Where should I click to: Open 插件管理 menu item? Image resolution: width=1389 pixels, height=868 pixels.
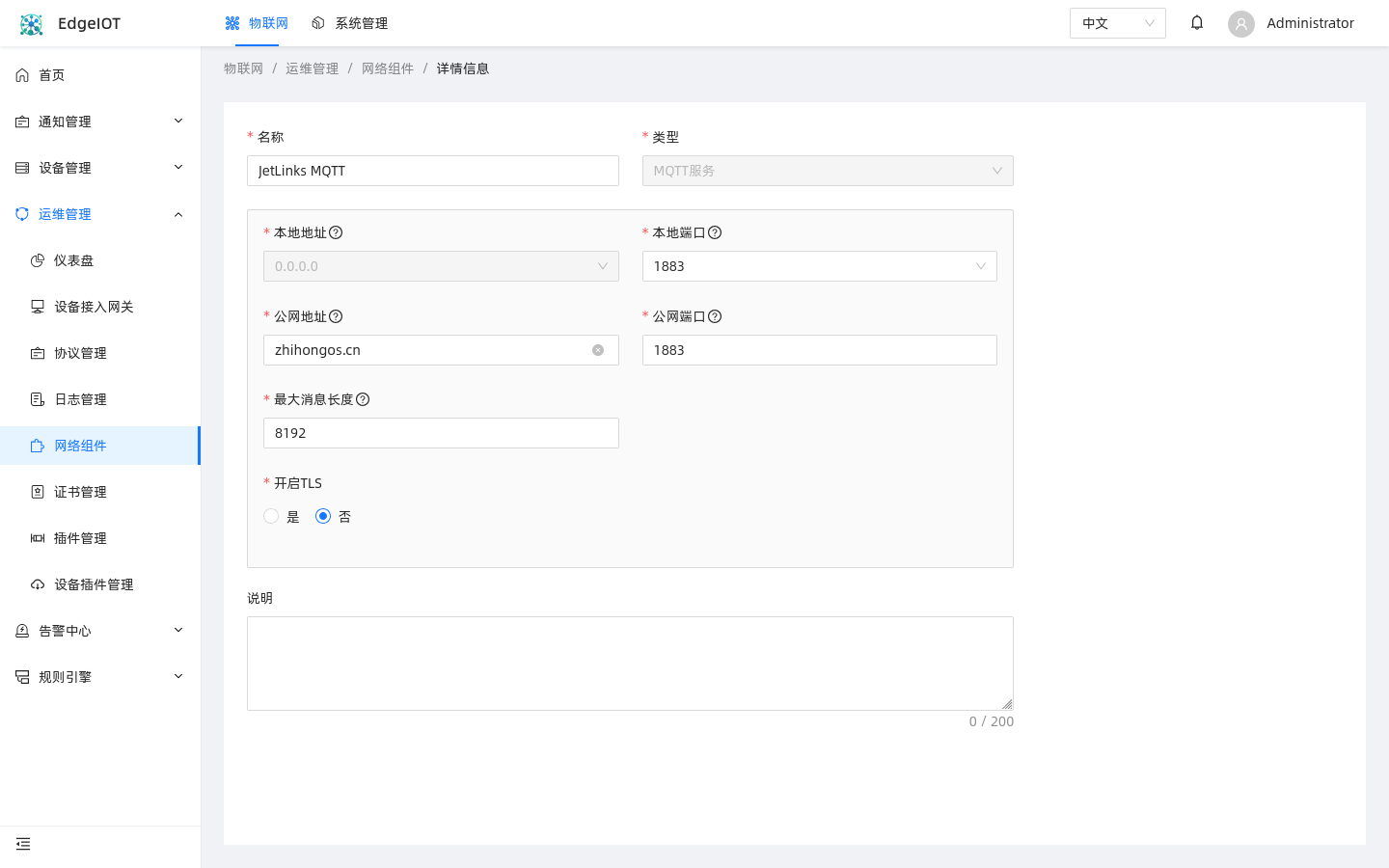point(100,538)
